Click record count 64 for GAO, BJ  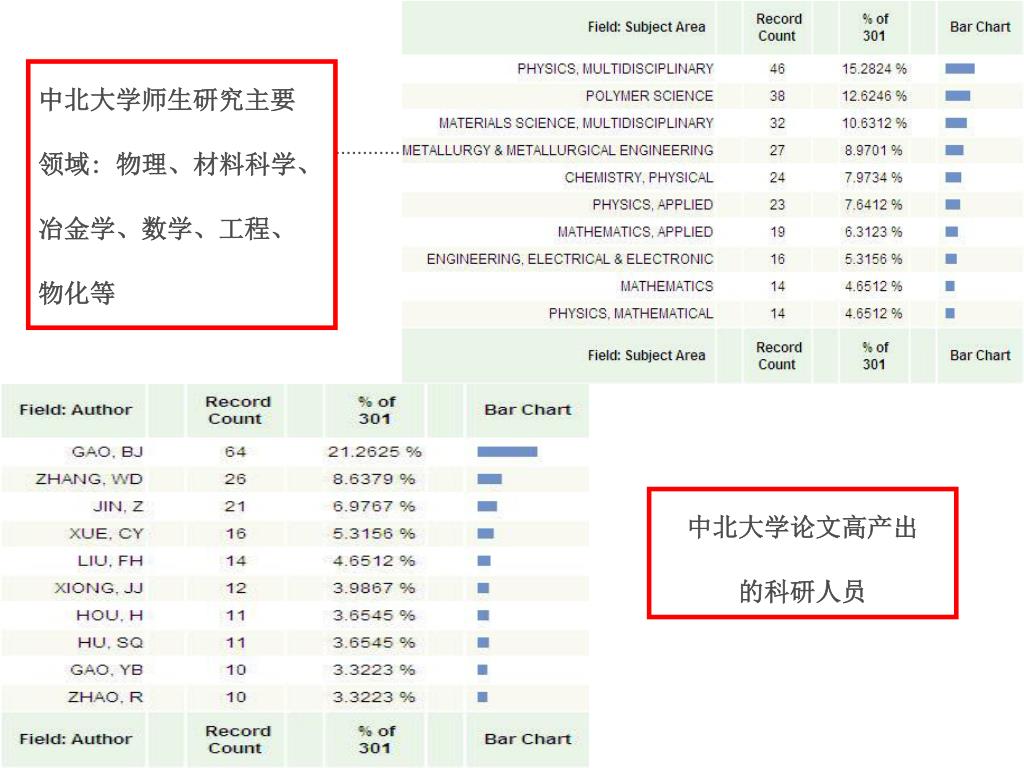pos(235,452)
